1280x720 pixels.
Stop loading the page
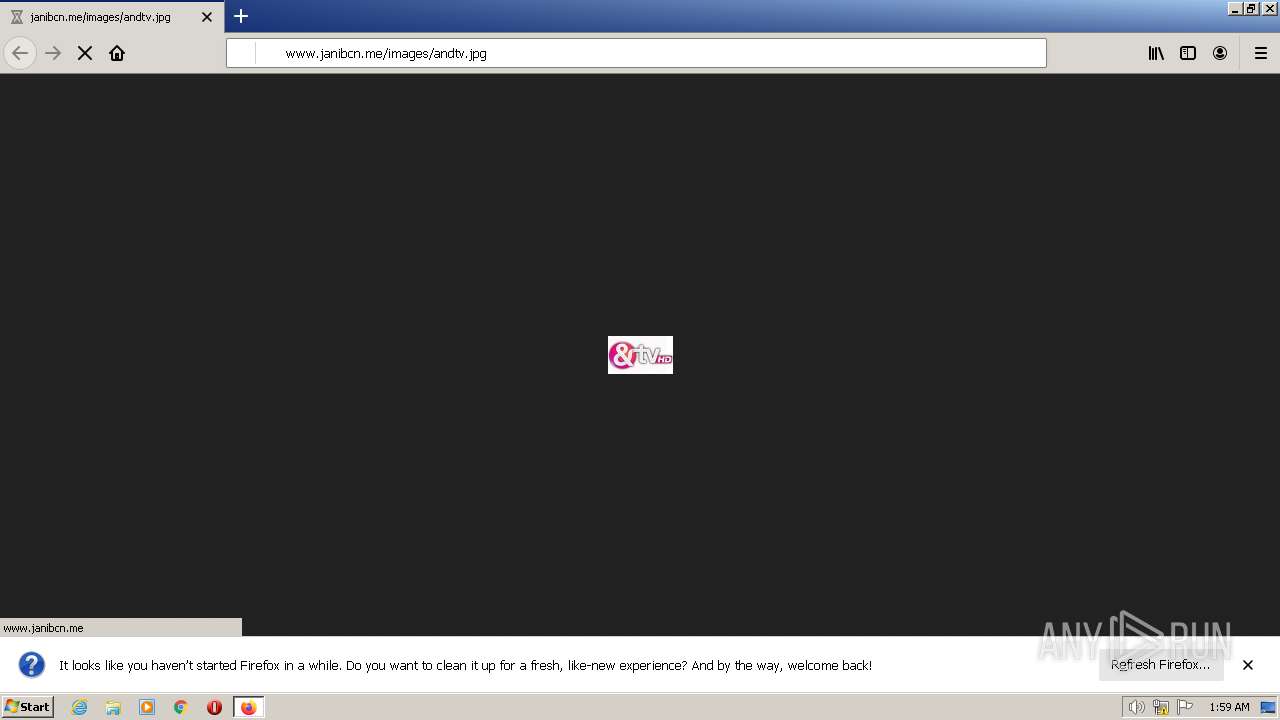85,53
